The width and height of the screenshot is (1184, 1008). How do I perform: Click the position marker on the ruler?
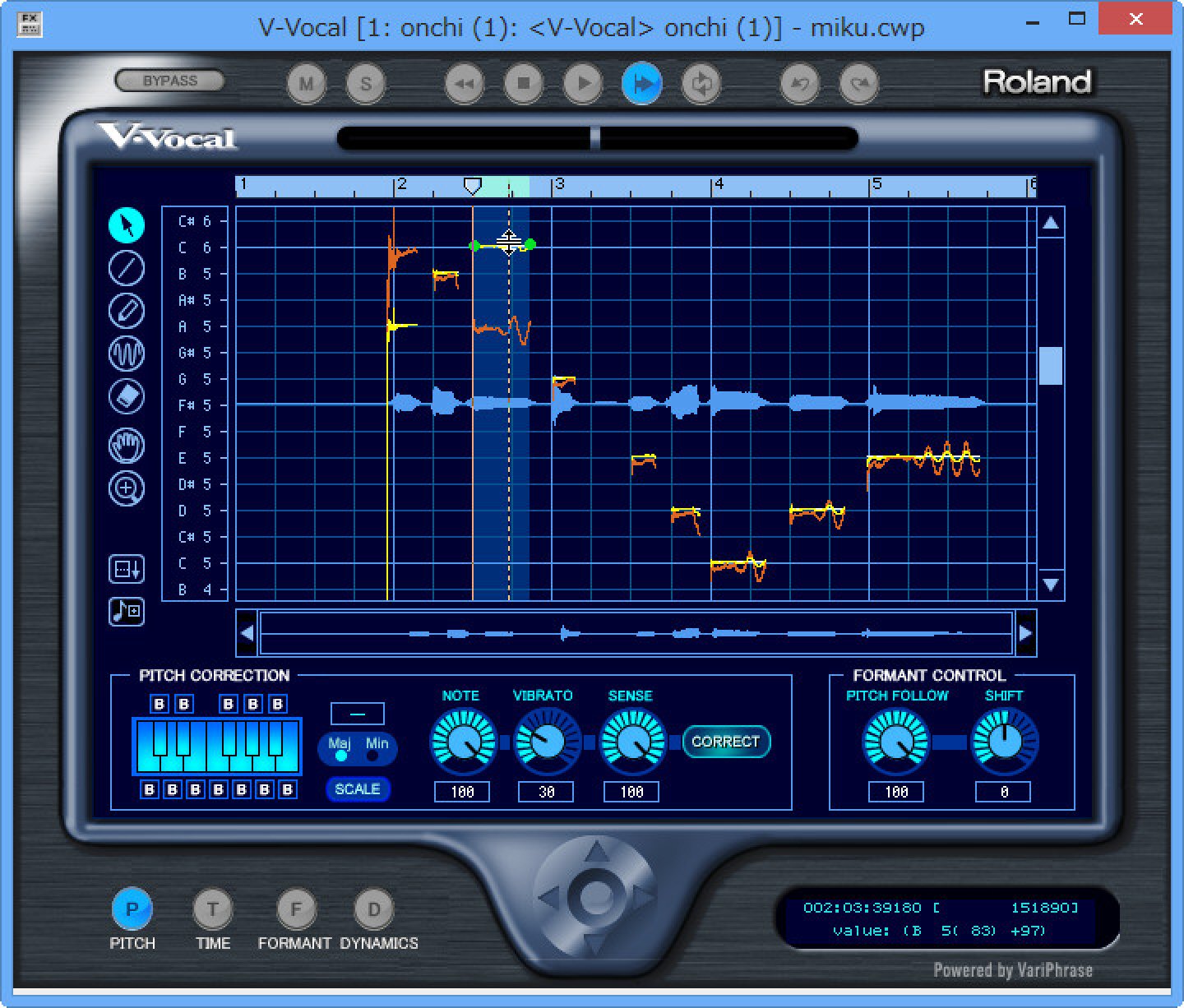473,187
